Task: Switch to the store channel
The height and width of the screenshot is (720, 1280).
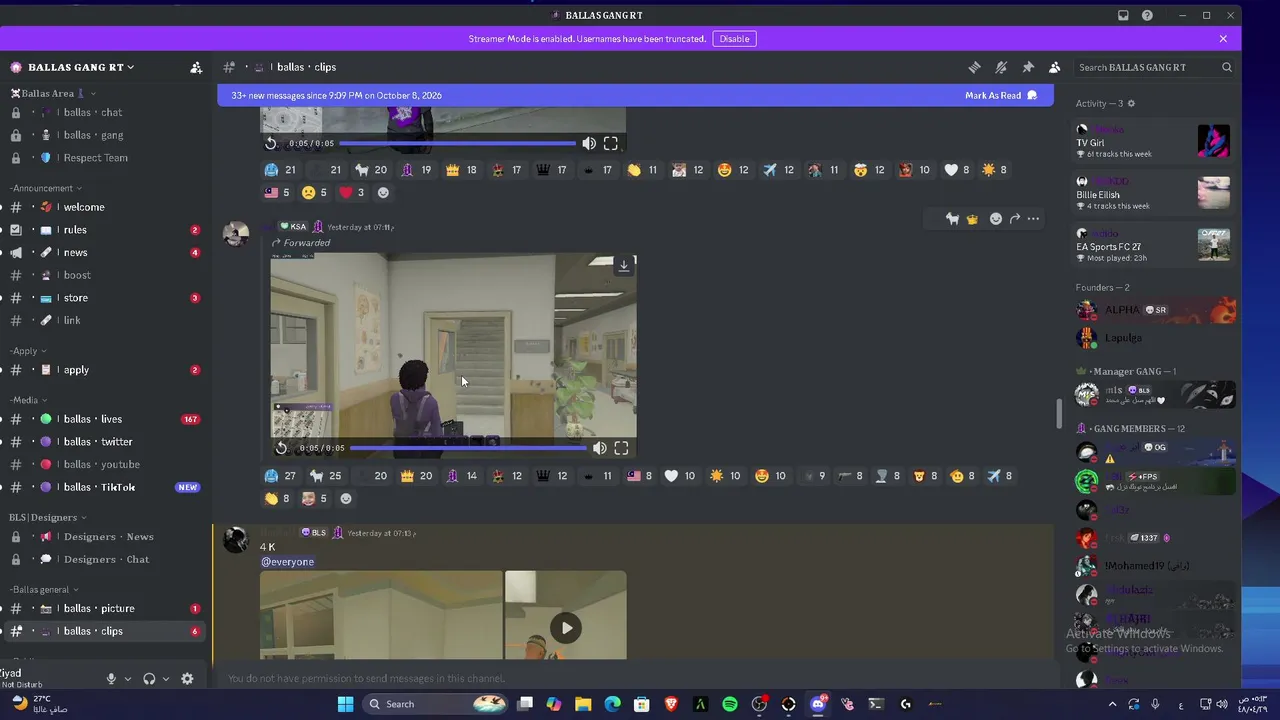Action: point(105,298)
